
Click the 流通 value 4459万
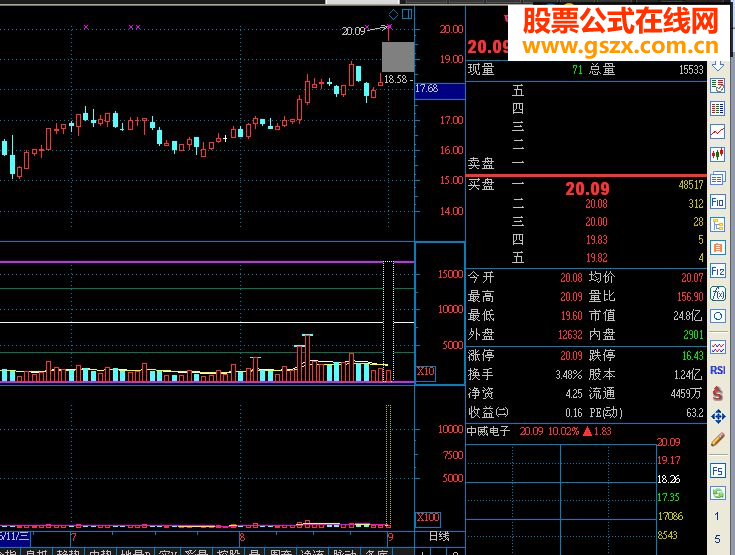686,394
